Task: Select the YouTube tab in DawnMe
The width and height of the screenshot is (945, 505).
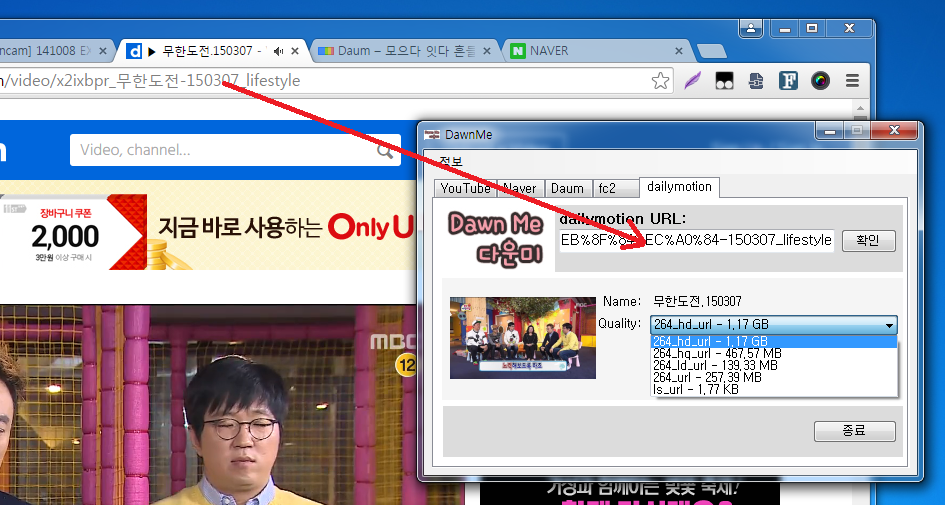Action: (465, 189)
